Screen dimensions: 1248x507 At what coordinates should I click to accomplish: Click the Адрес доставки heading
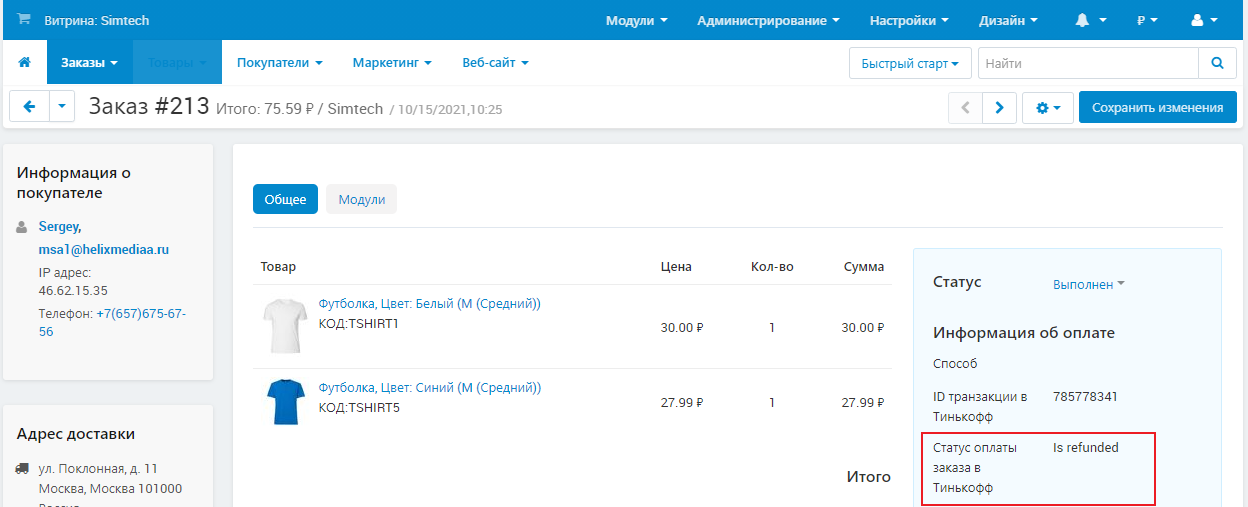(x=76, y=433)
